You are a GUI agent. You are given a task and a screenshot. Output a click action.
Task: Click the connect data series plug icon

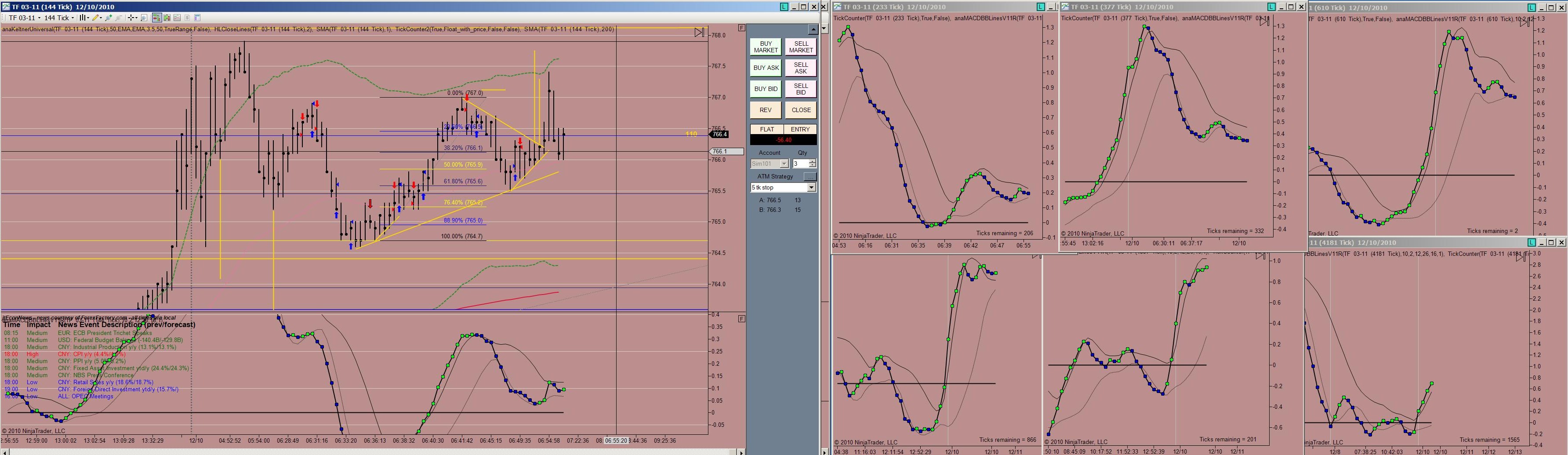pos(109,18)
